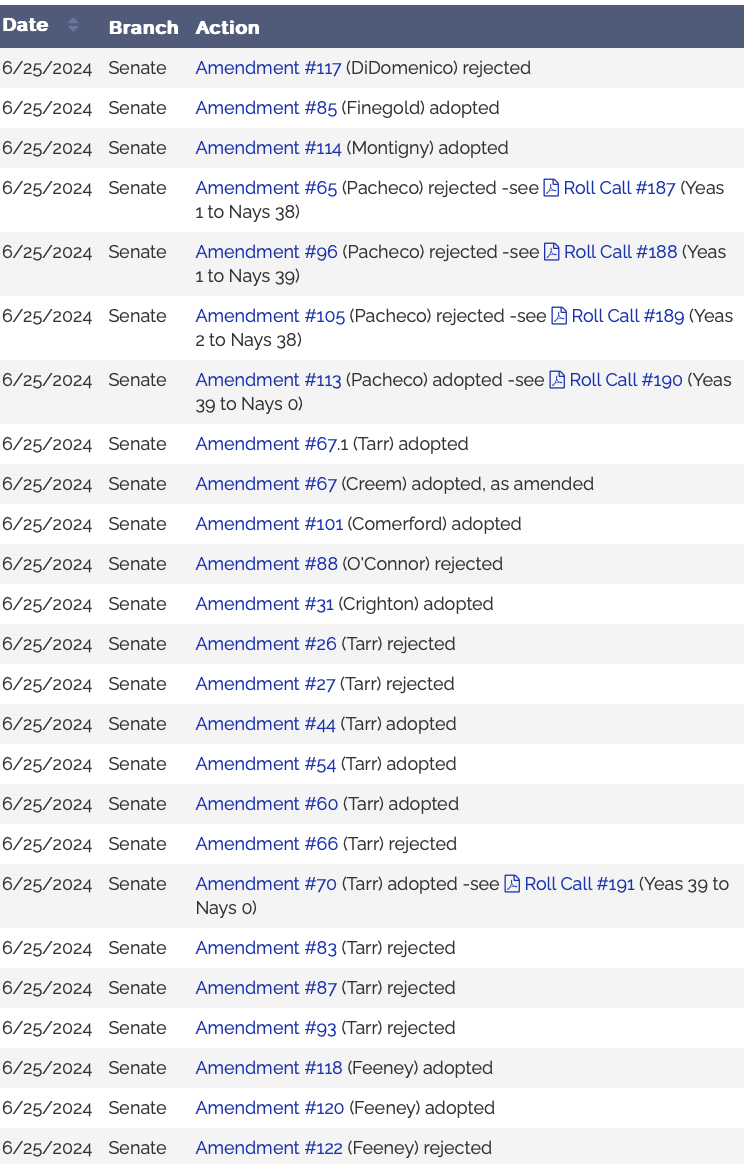
Task: Open Amendment #101 by Comerford
Action: 269,524
